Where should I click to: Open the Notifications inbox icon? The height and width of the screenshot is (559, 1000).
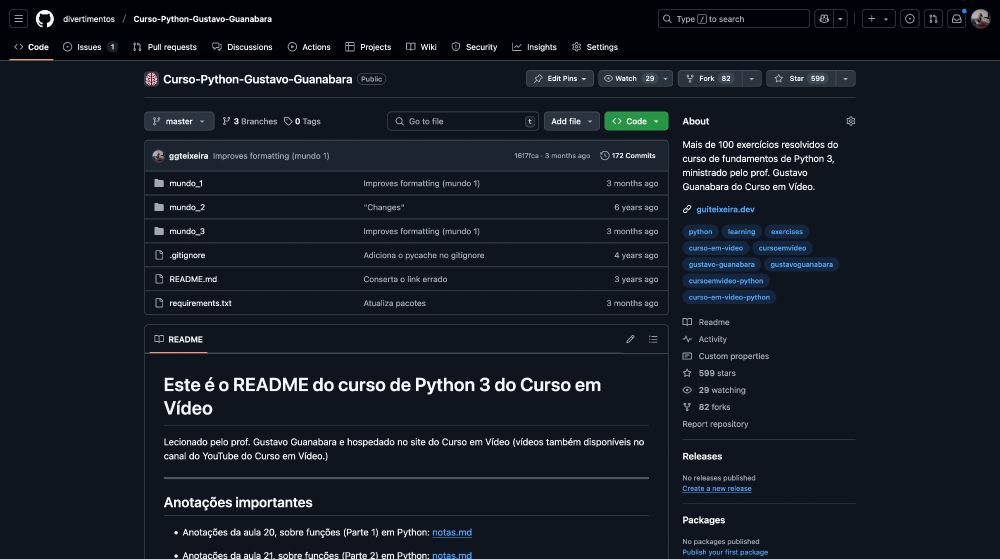pyautogui.click(x=957, y=19)
